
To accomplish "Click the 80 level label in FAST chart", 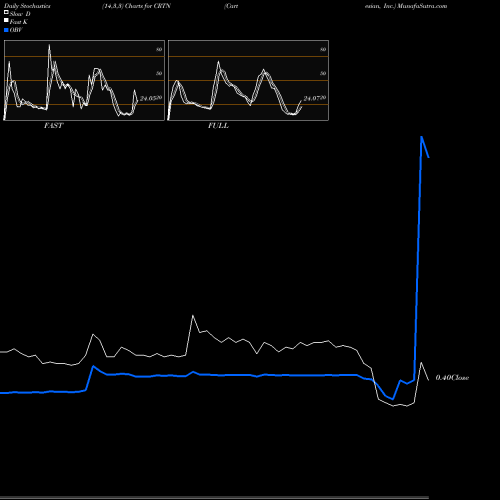I will coord(159,49).
